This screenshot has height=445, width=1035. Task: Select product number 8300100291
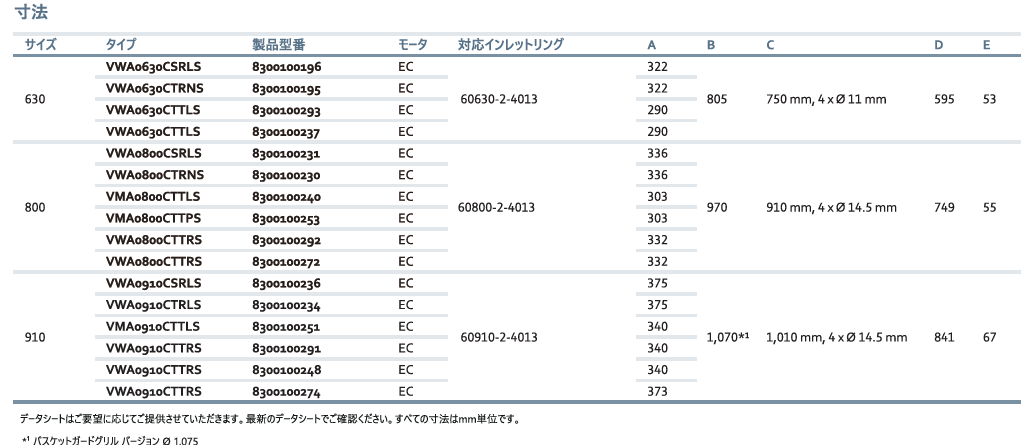coord(286,349)
